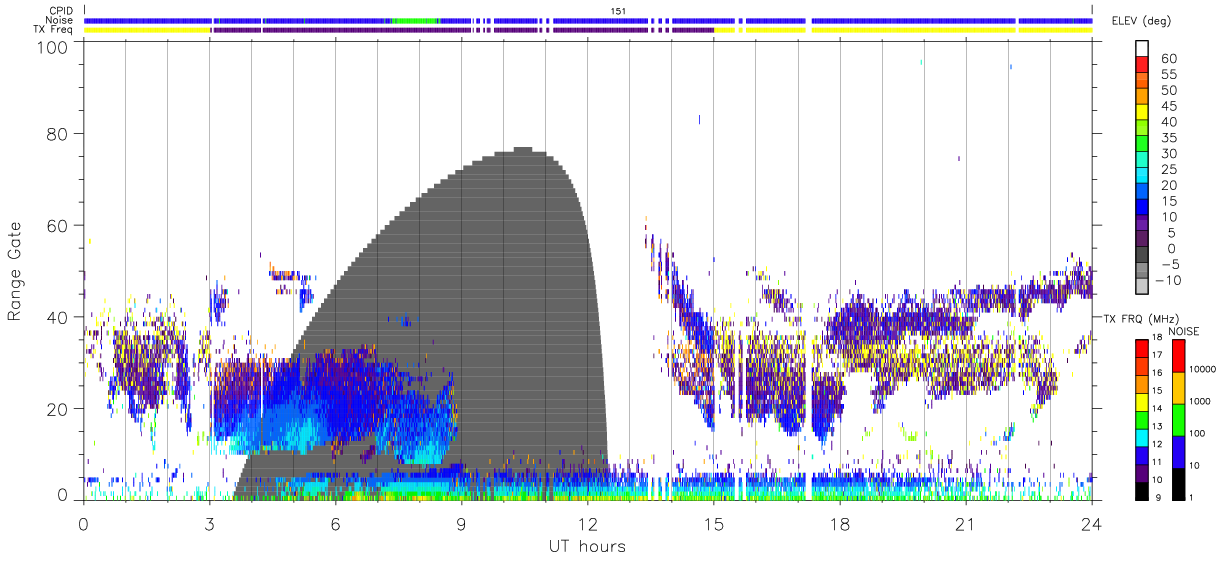
Task: Click the 21 tick on UT hours axis
Action: (965, 524)
